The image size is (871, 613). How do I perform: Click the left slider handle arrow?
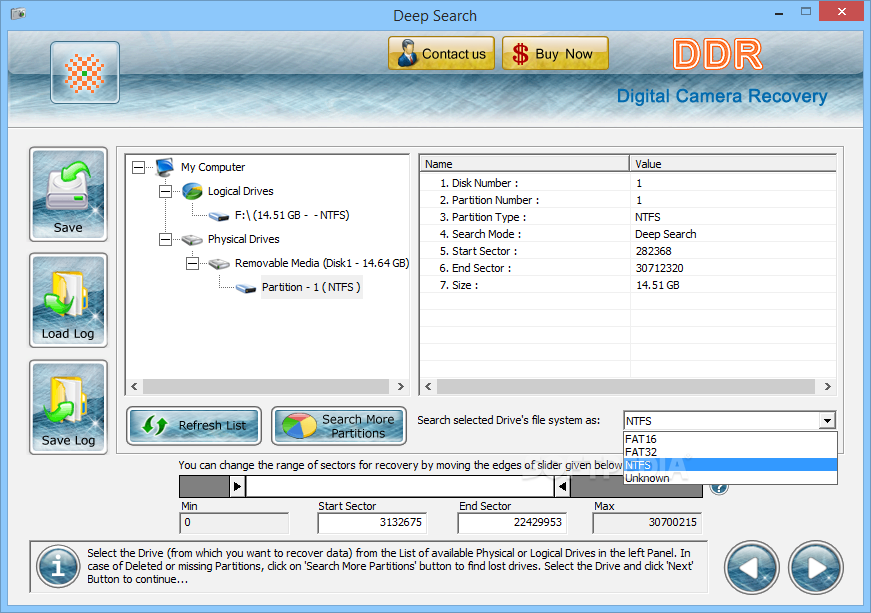click(237, 487)
